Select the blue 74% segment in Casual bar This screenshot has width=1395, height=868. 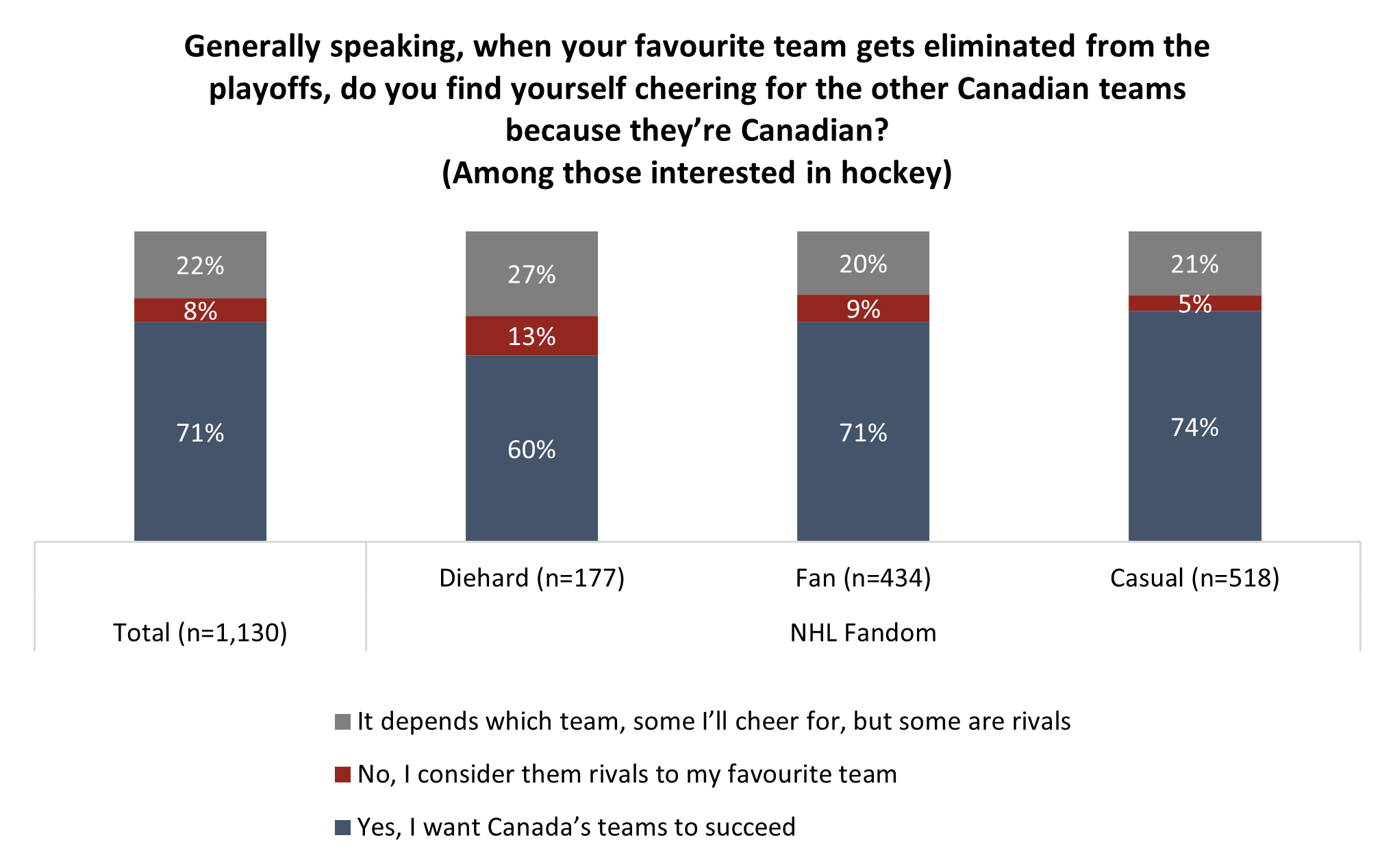coord(1194,426)
